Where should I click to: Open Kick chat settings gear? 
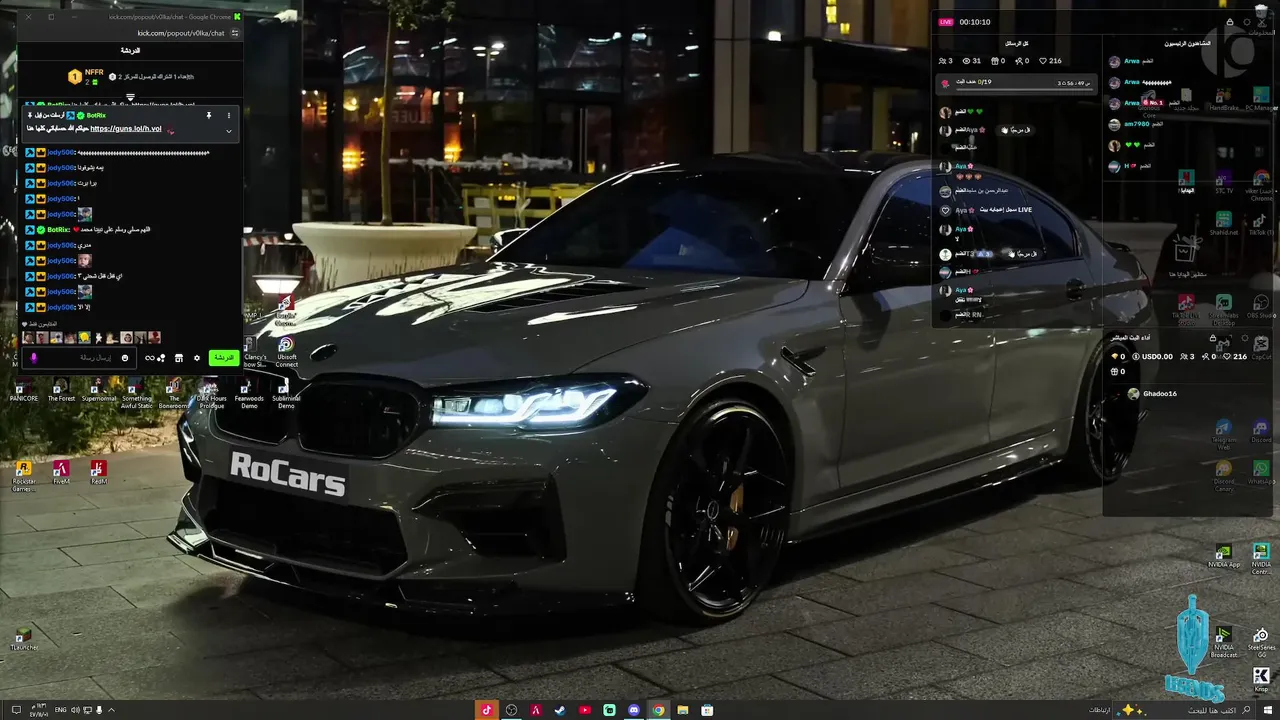pos(197,357)
